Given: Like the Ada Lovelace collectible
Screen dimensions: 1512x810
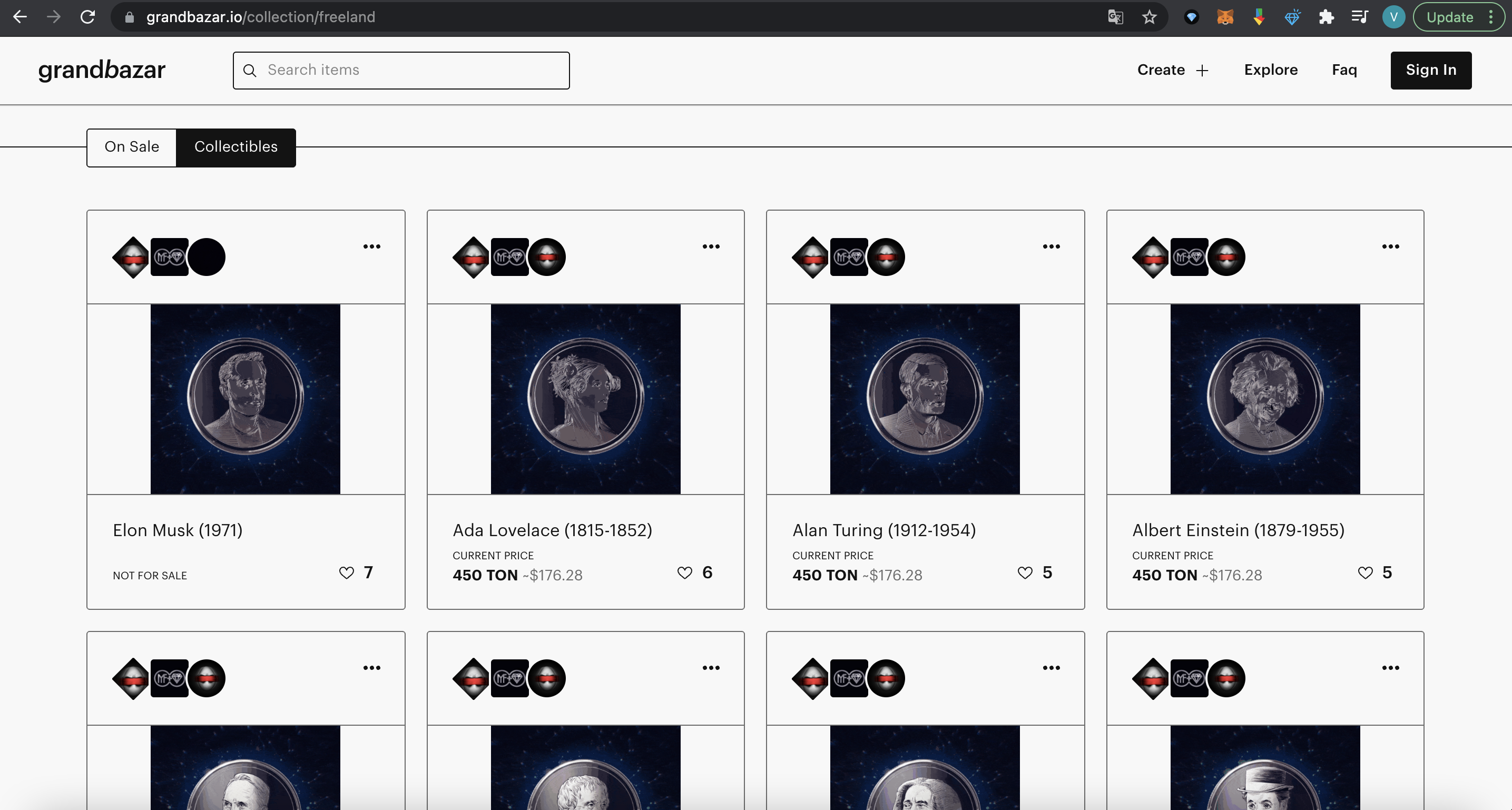Looking at the screenshot, I should click(x=684, y=572).
